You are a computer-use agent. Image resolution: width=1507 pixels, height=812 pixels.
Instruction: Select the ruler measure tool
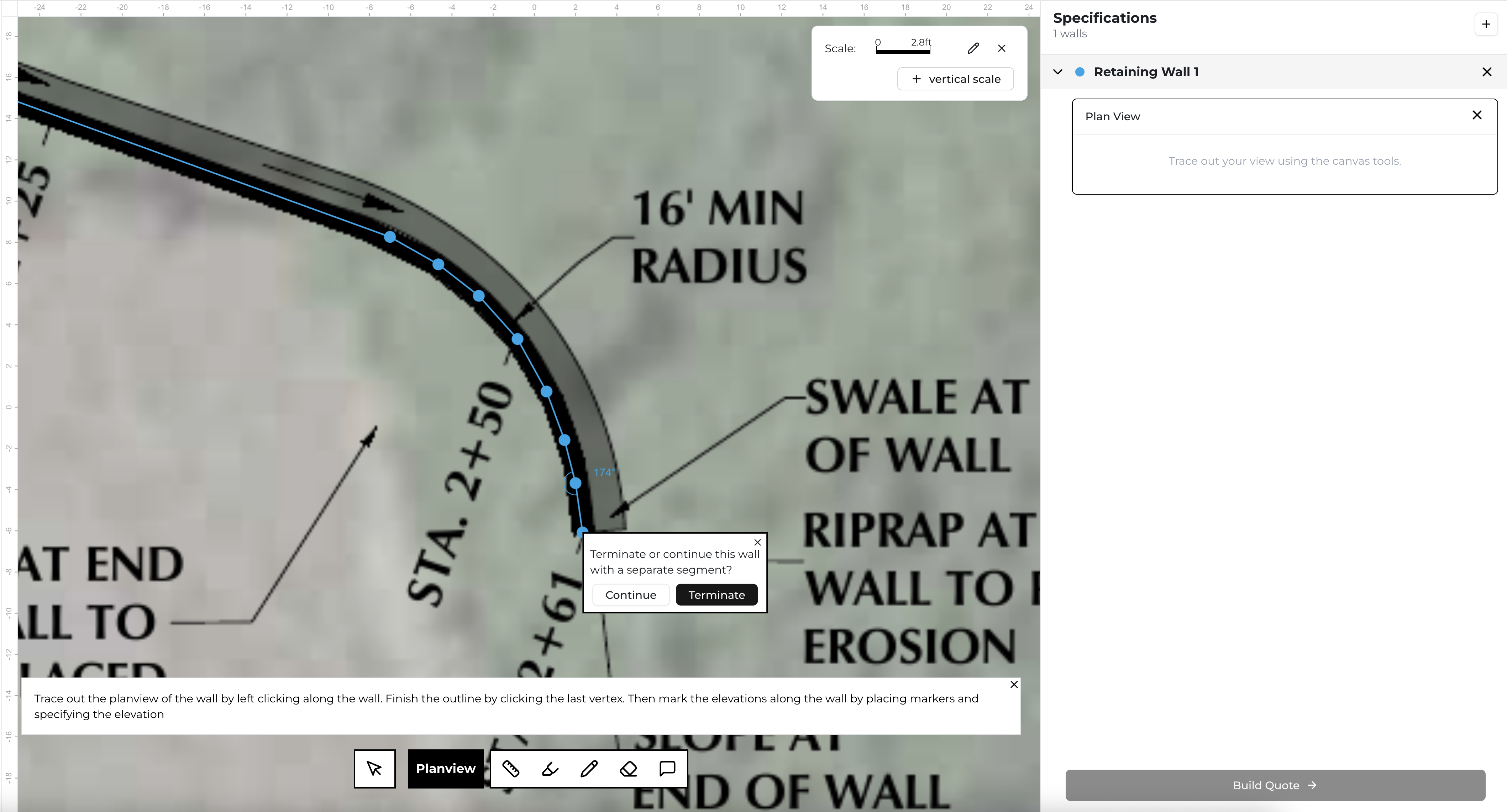pos(511,769)
